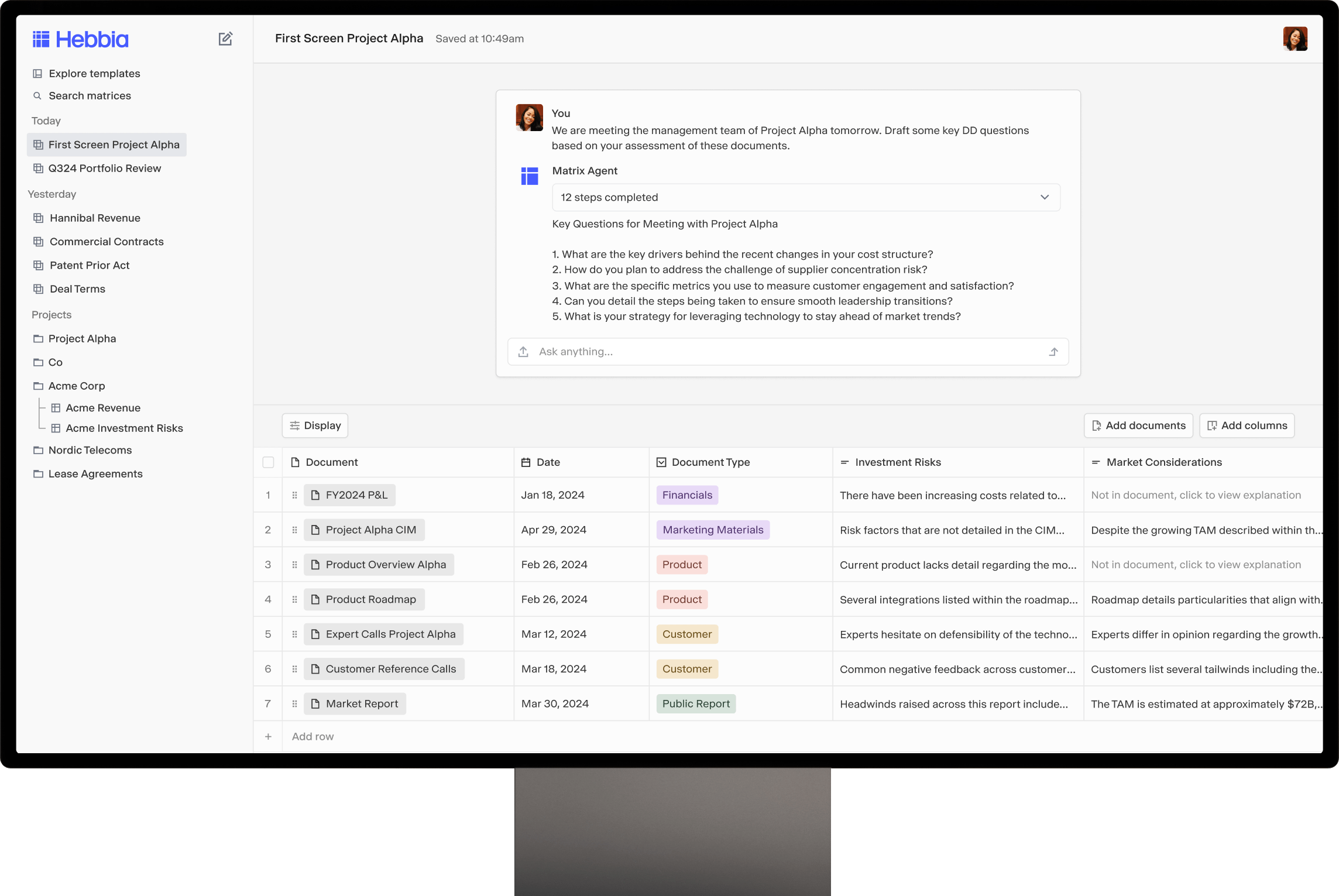Click the search icon beside Search matrices

point(37,96)
